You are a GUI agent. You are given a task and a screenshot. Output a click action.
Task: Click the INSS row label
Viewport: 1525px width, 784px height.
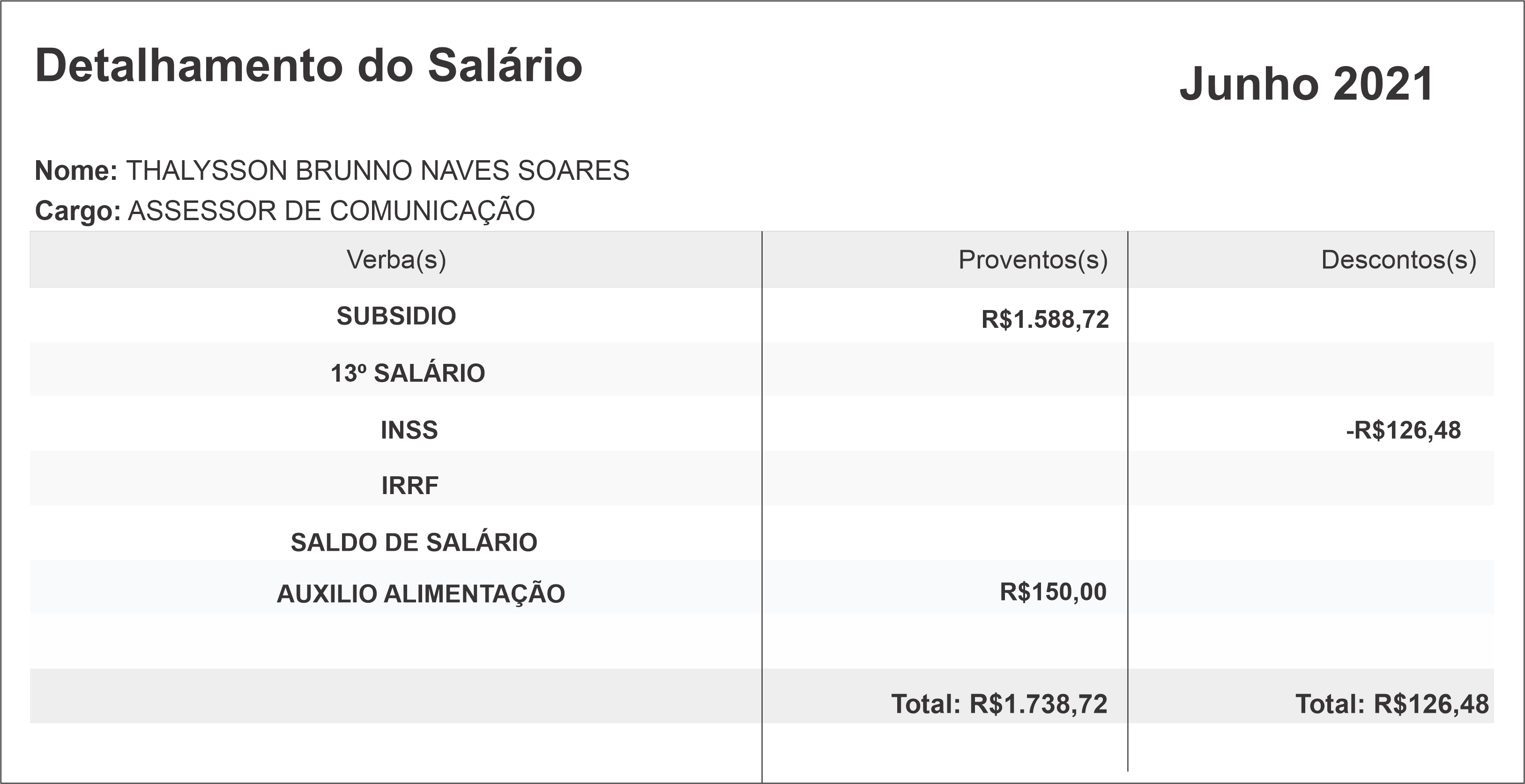click(409, 430)
